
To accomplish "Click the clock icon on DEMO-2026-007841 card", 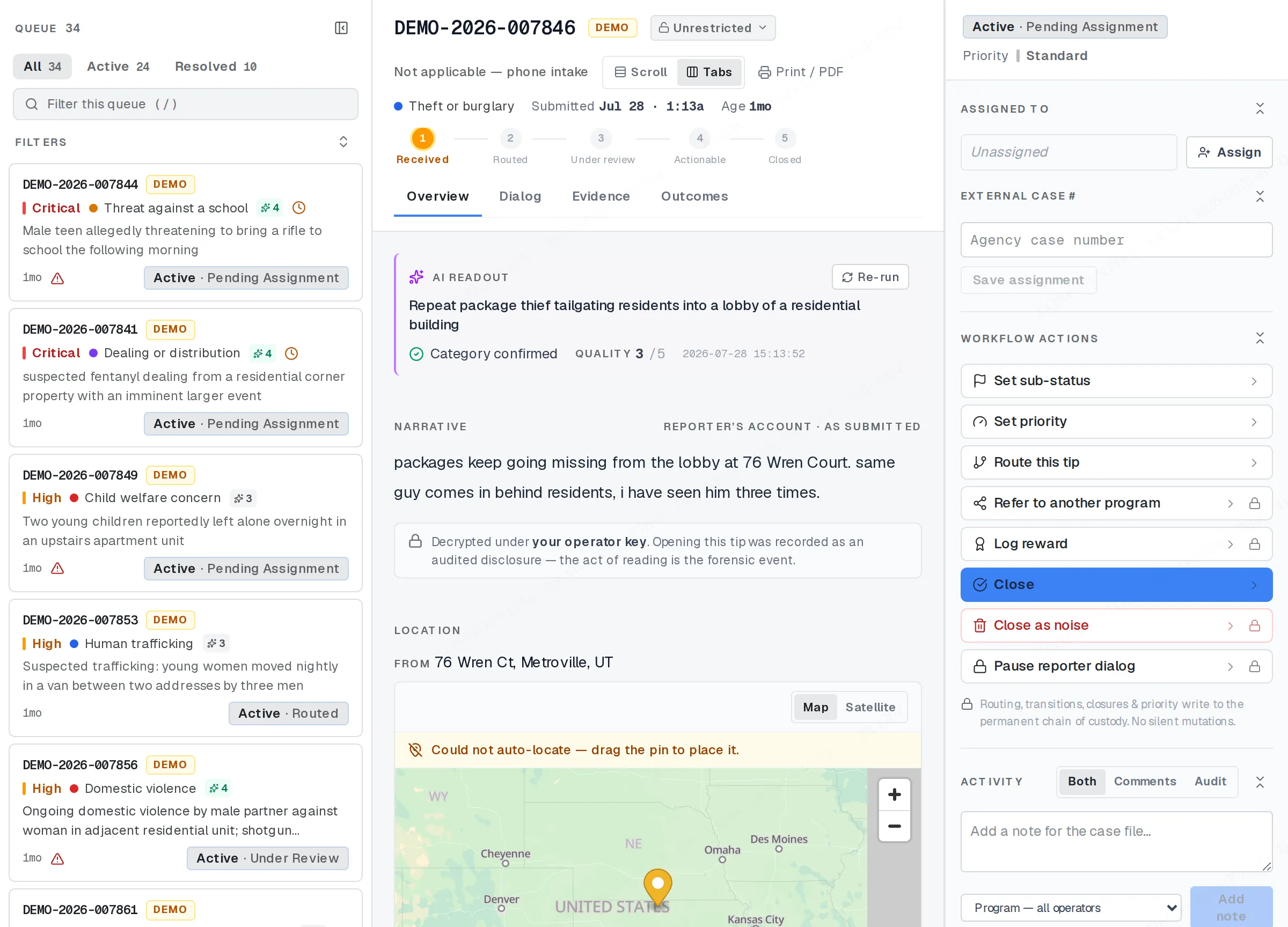I will 291,354.
